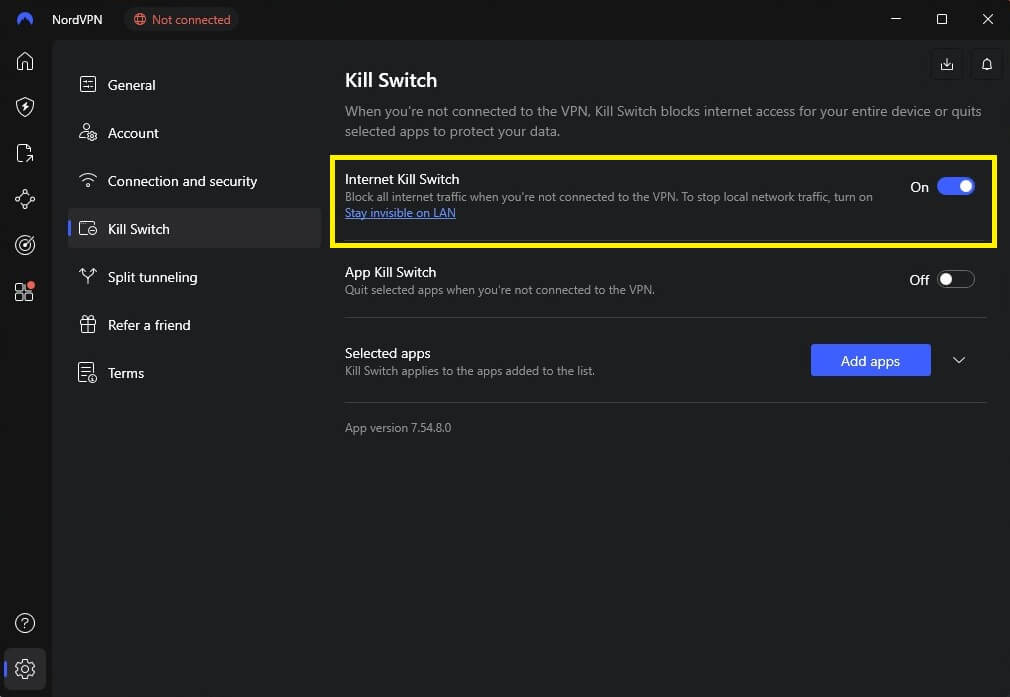Open downloads using the top-right icon

947,63
